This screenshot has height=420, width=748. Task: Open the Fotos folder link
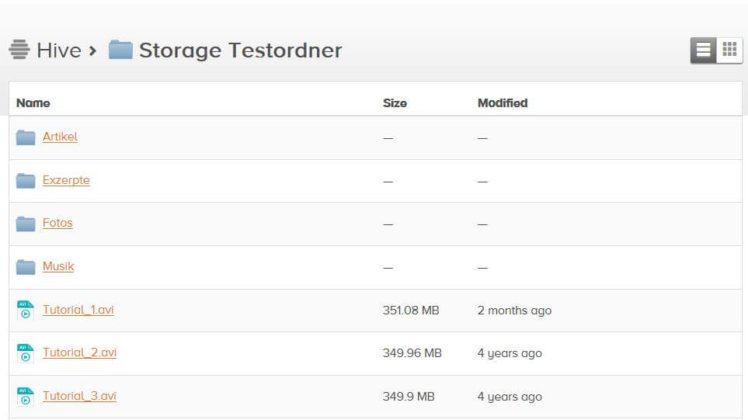[x=58, y=223]
